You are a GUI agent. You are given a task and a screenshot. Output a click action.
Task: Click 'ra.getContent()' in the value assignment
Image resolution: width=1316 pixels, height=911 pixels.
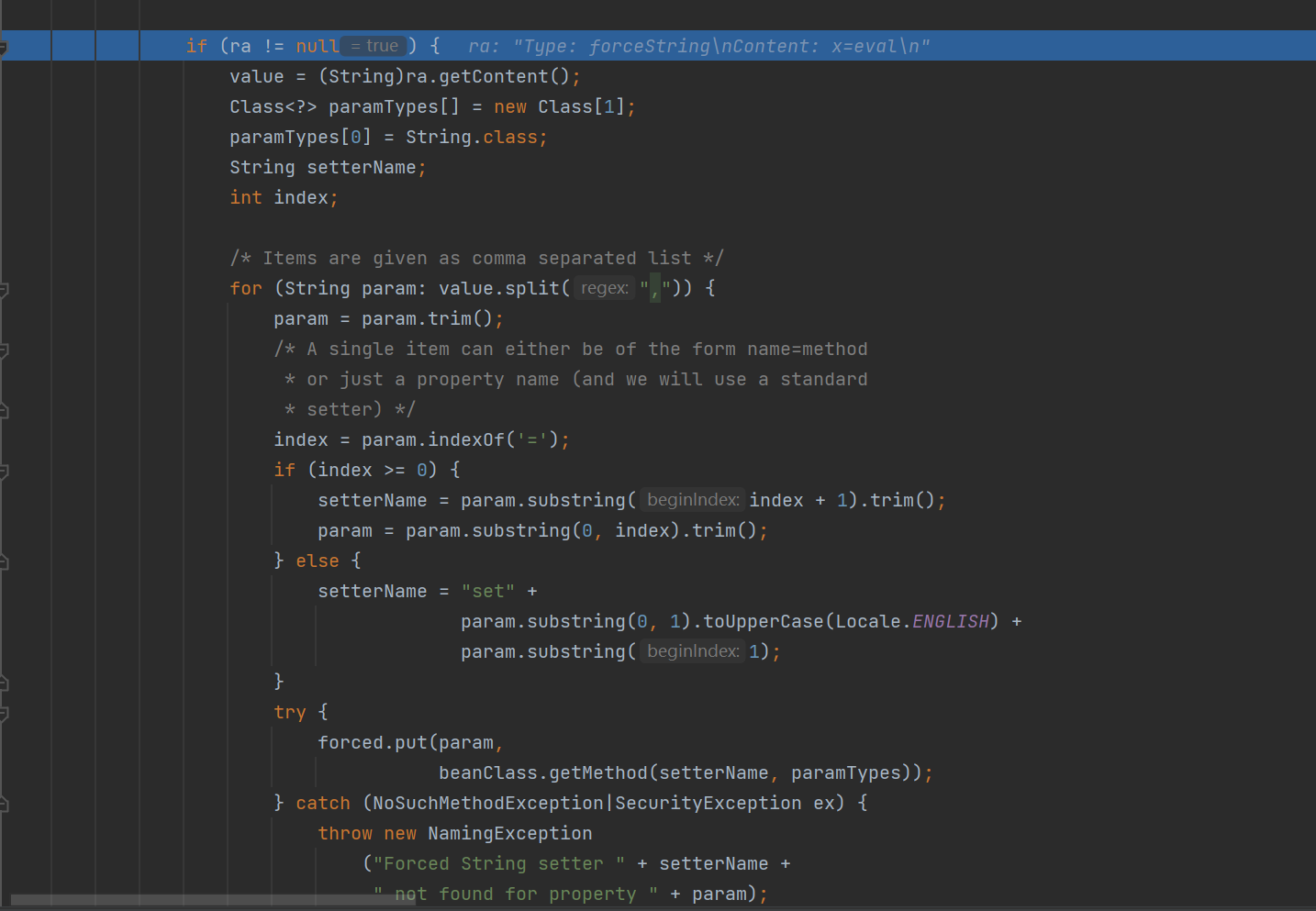(x=489, y=76)
